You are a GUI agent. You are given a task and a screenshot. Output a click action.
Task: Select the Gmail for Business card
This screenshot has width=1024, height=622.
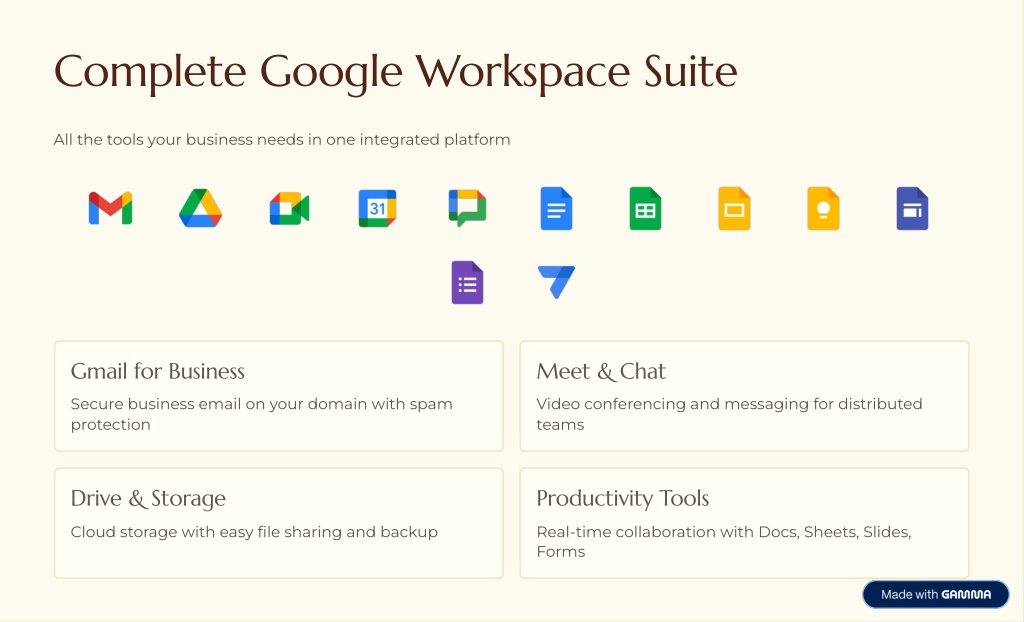[278, 396]
